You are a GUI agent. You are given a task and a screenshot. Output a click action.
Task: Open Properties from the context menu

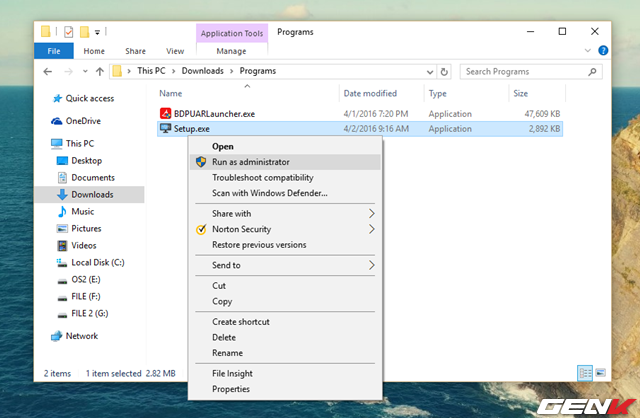285,389
